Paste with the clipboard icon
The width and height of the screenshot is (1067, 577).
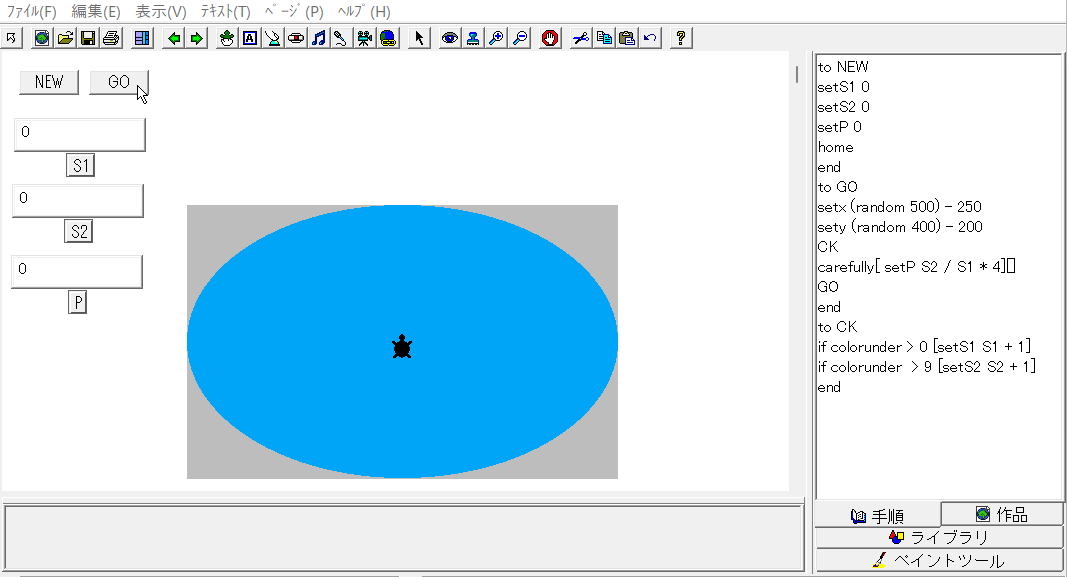(x=627, y=38)
